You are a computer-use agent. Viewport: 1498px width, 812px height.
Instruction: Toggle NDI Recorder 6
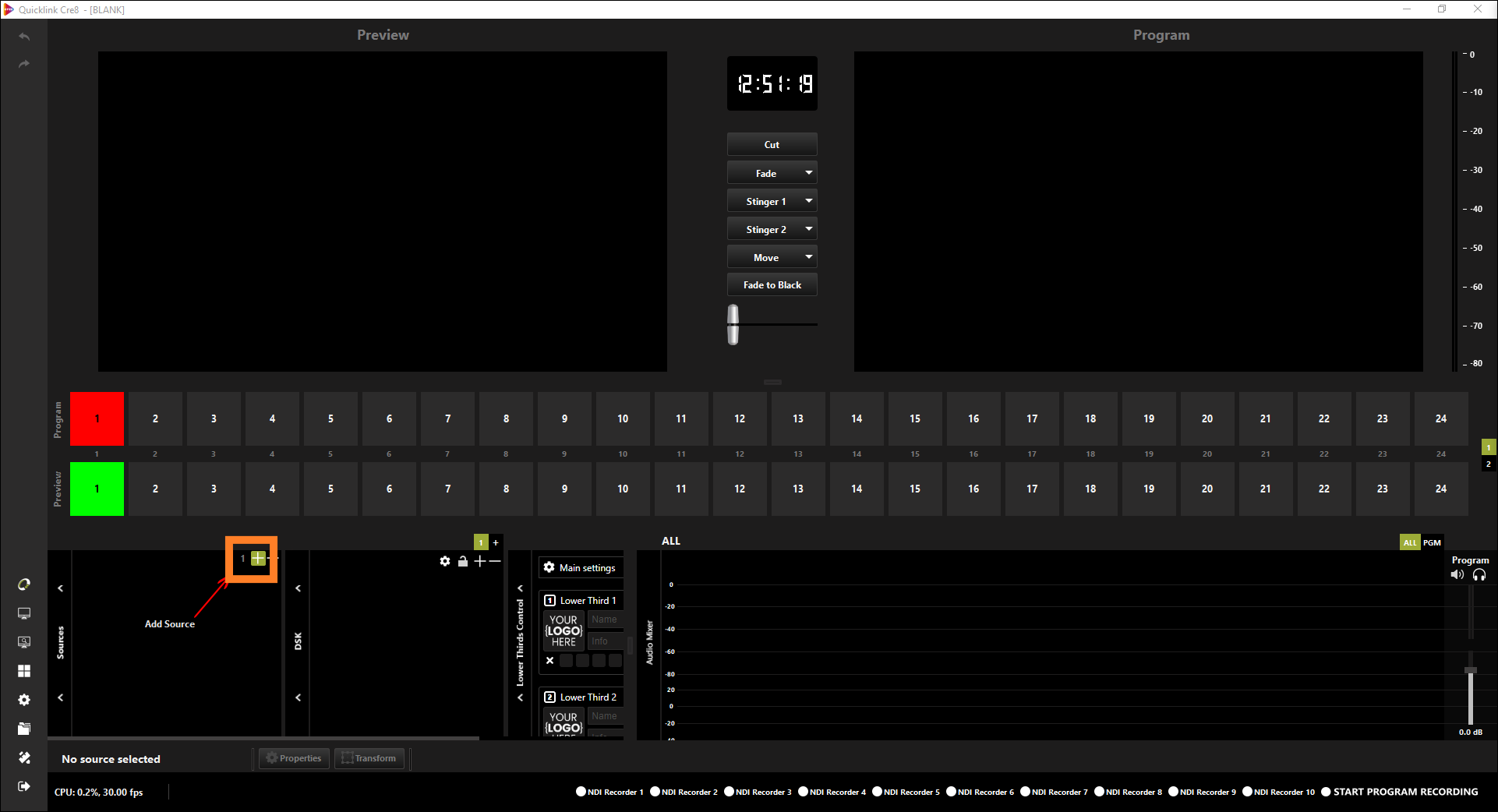[980, 792]
